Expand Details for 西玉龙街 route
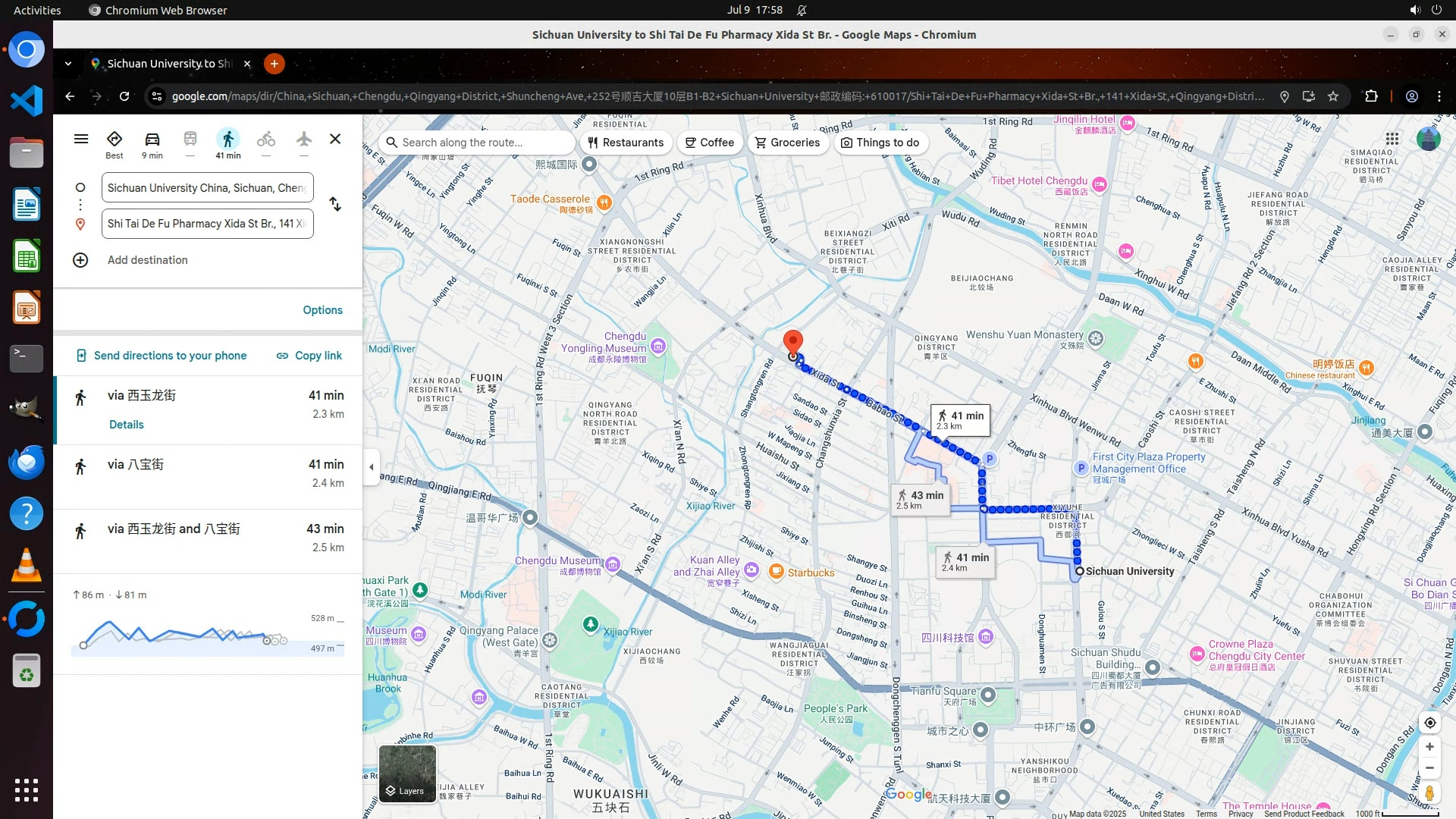1456x819 pixels. pos(126,425)
